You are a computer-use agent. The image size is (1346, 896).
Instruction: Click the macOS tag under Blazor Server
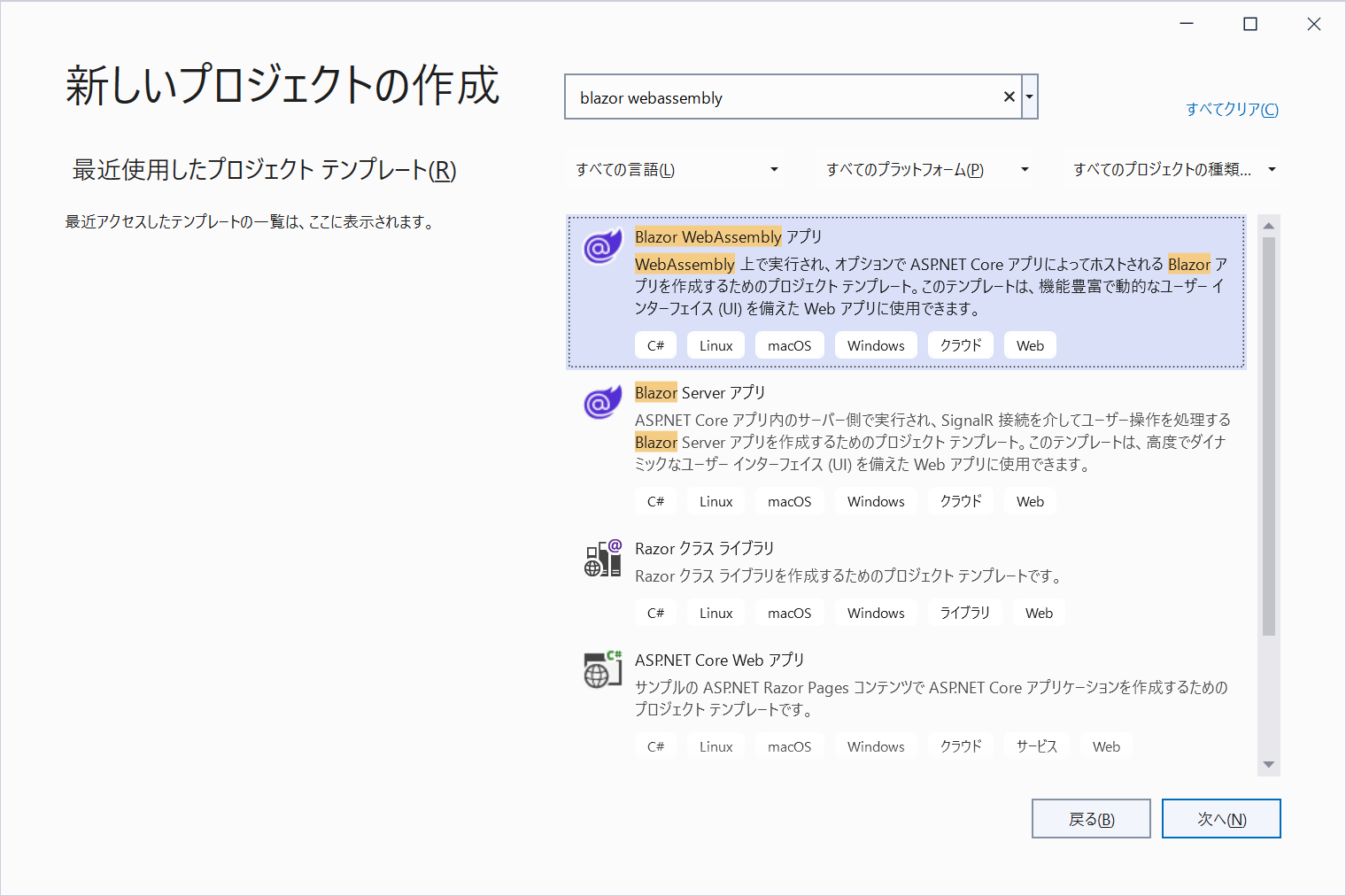(x=789, y=500)
